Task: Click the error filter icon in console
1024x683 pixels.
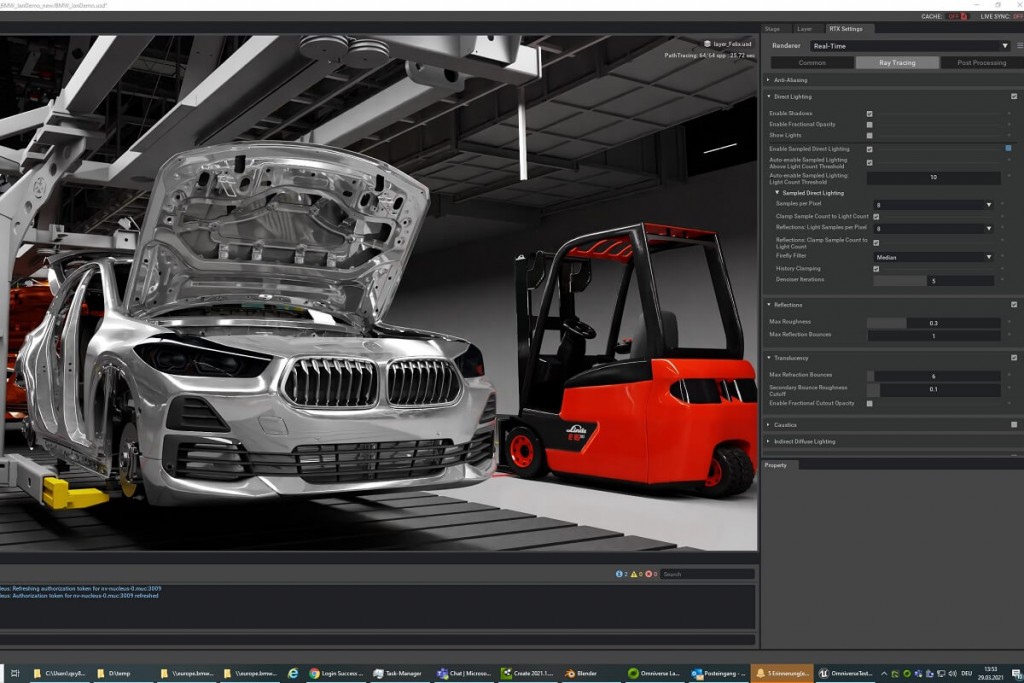Action: (x=648, y=574)
